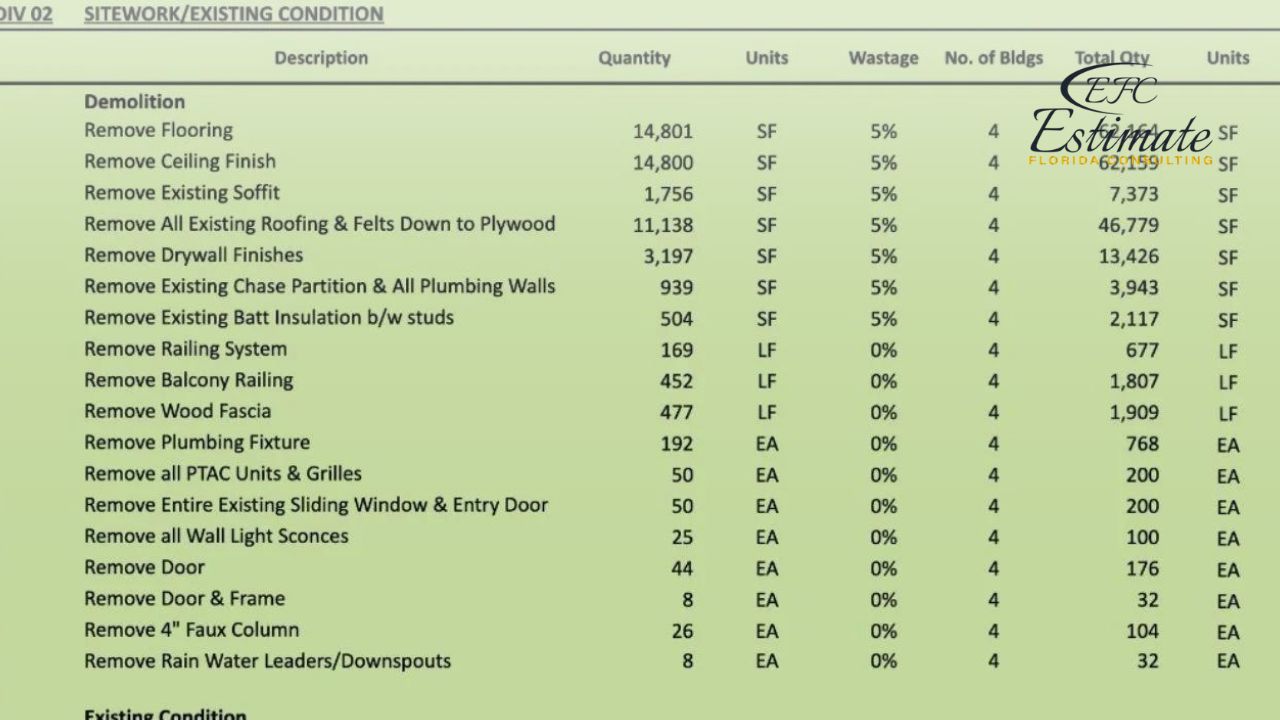Select total quantity 104
Screen dimensions: 1280x720
1142,631
